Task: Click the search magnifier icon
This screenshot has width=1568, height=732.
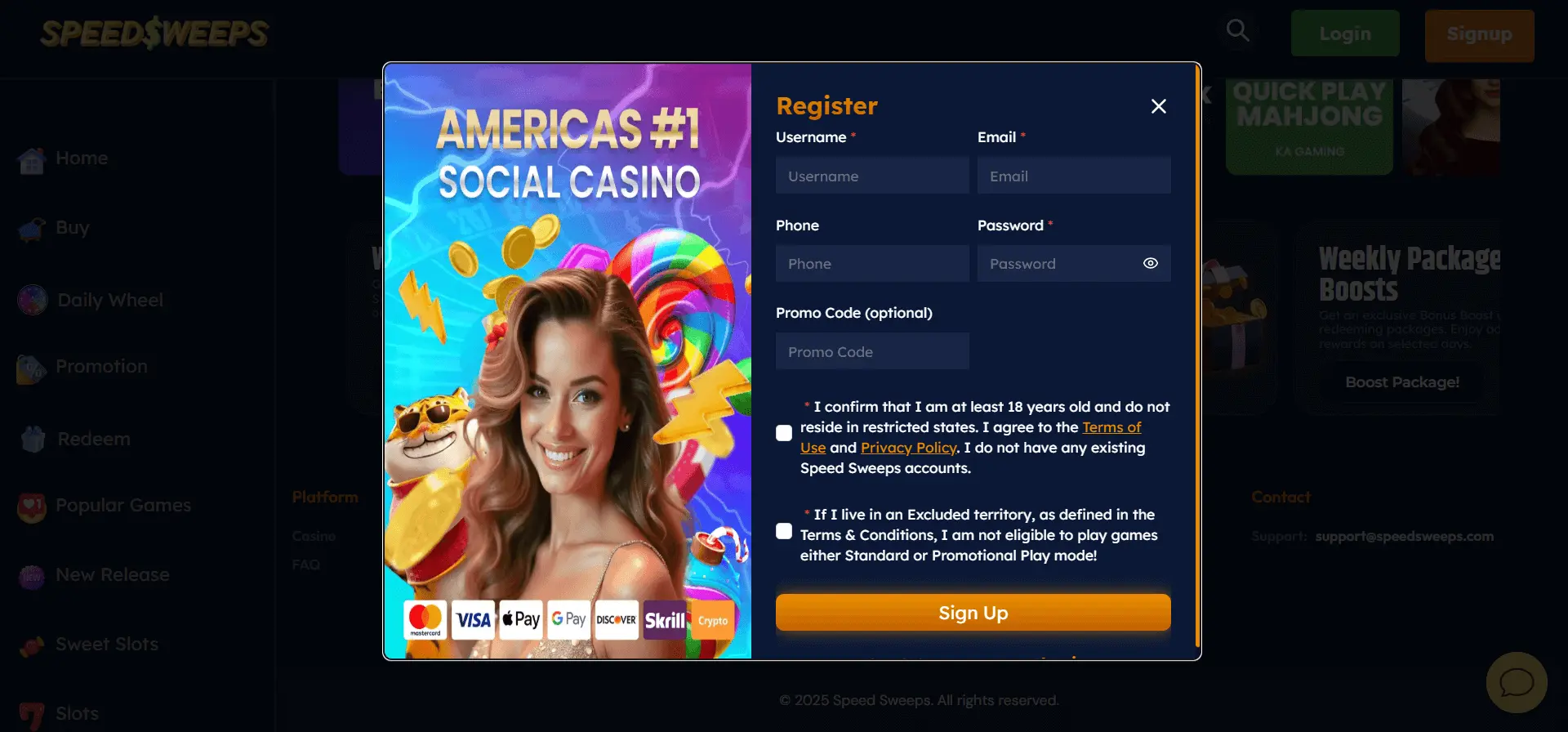Action: tap(1238, 31)
